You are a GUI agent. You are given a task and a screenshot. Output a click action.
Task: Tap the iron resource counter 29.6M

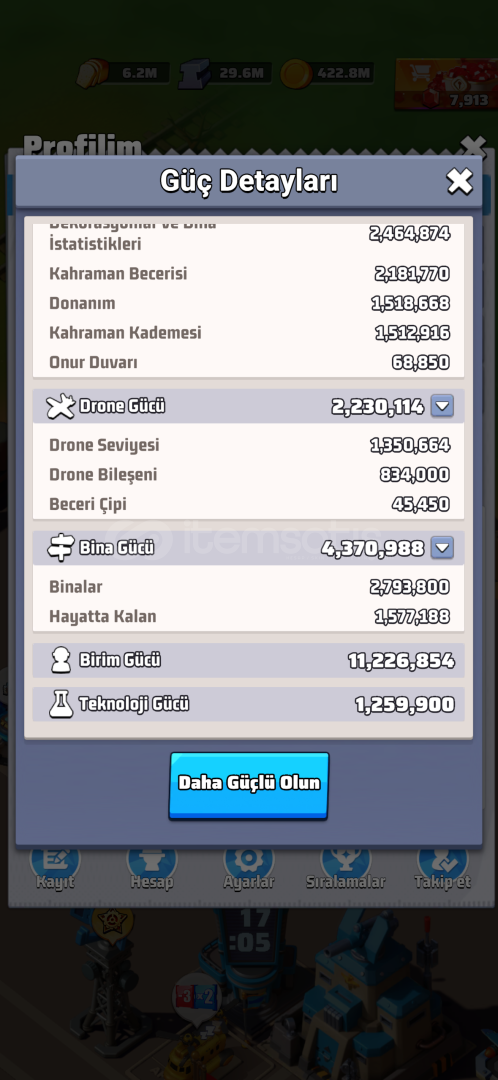pos(225,73)
